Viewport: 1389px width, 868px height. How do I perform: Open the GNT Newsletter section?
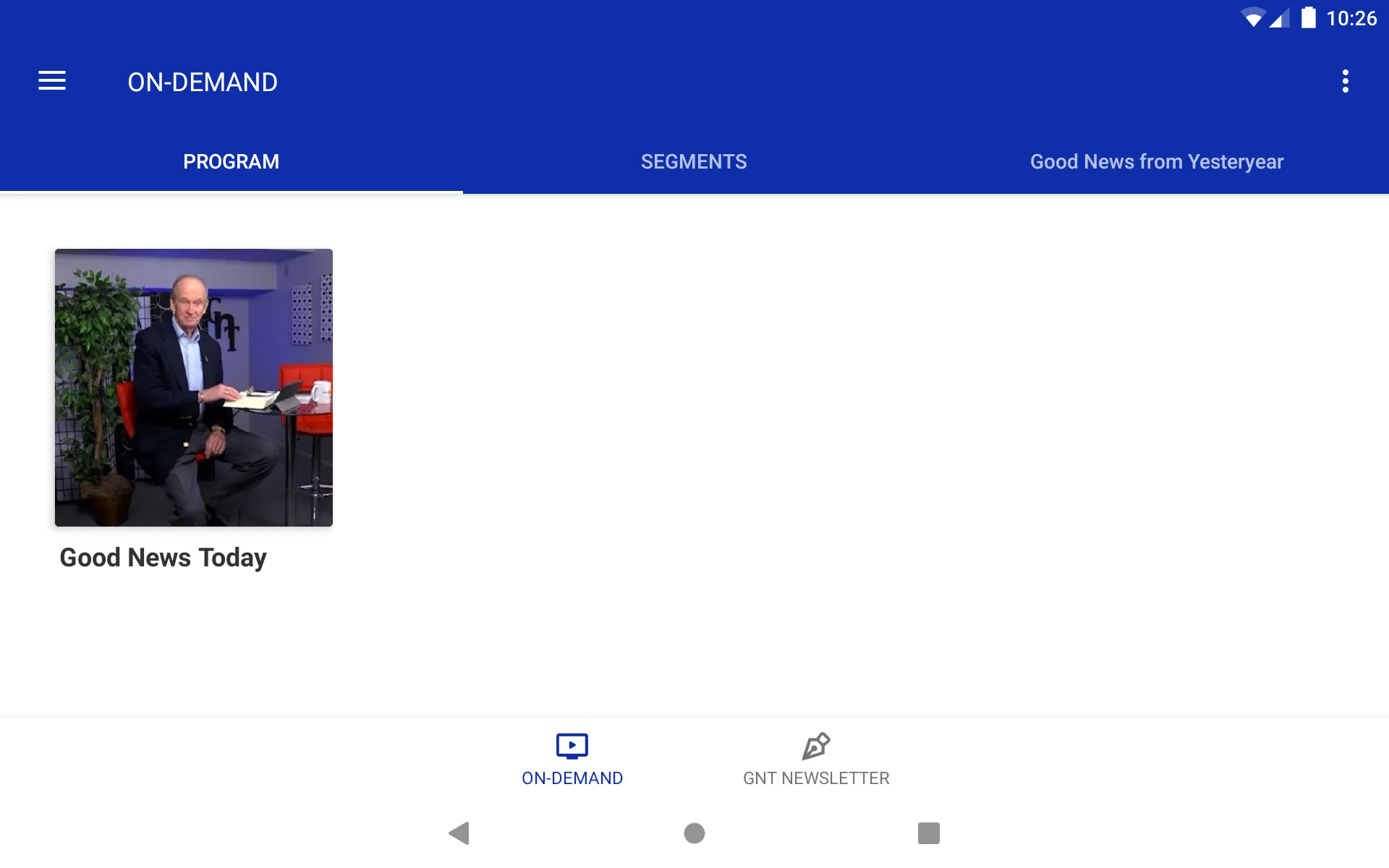pos(815,758)
